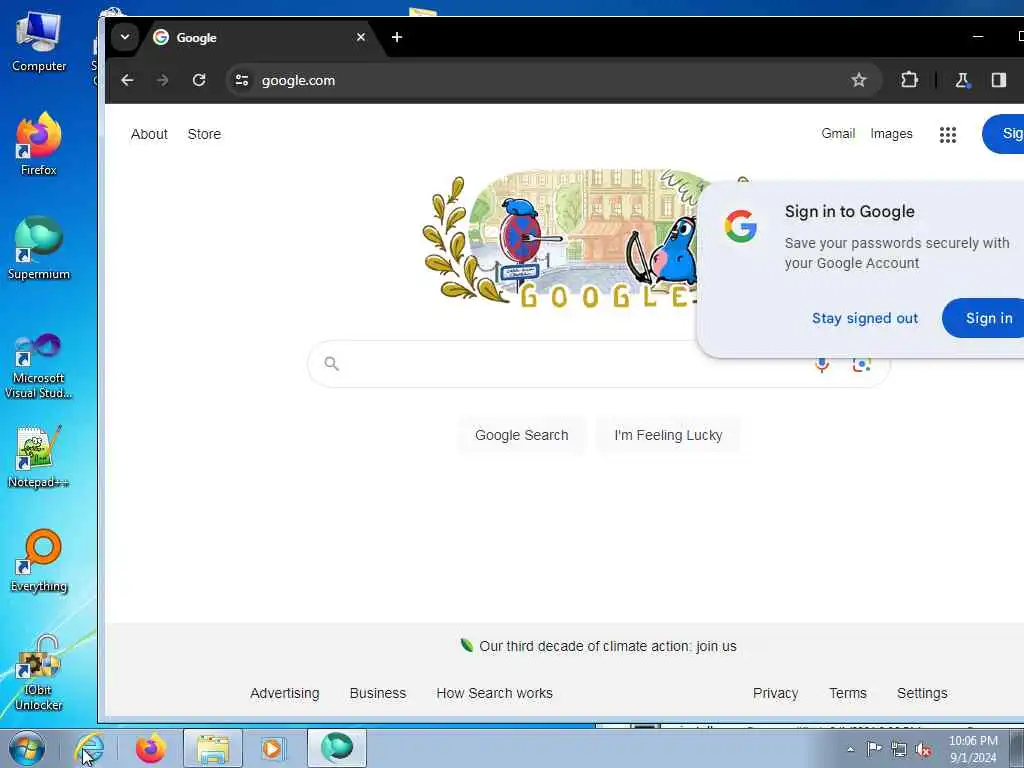Reload the page
This screenshot has height=768, width=1024.
pos(199,80)
